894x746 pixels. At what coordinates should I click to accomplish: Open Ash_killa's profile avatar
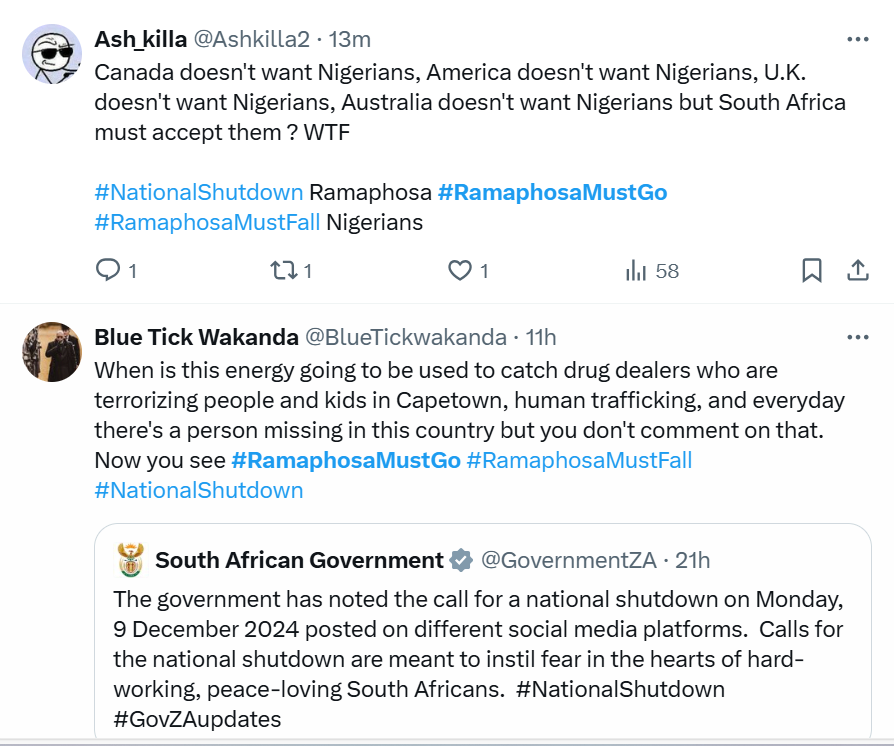pyautogui.click(x=52, y=54)
